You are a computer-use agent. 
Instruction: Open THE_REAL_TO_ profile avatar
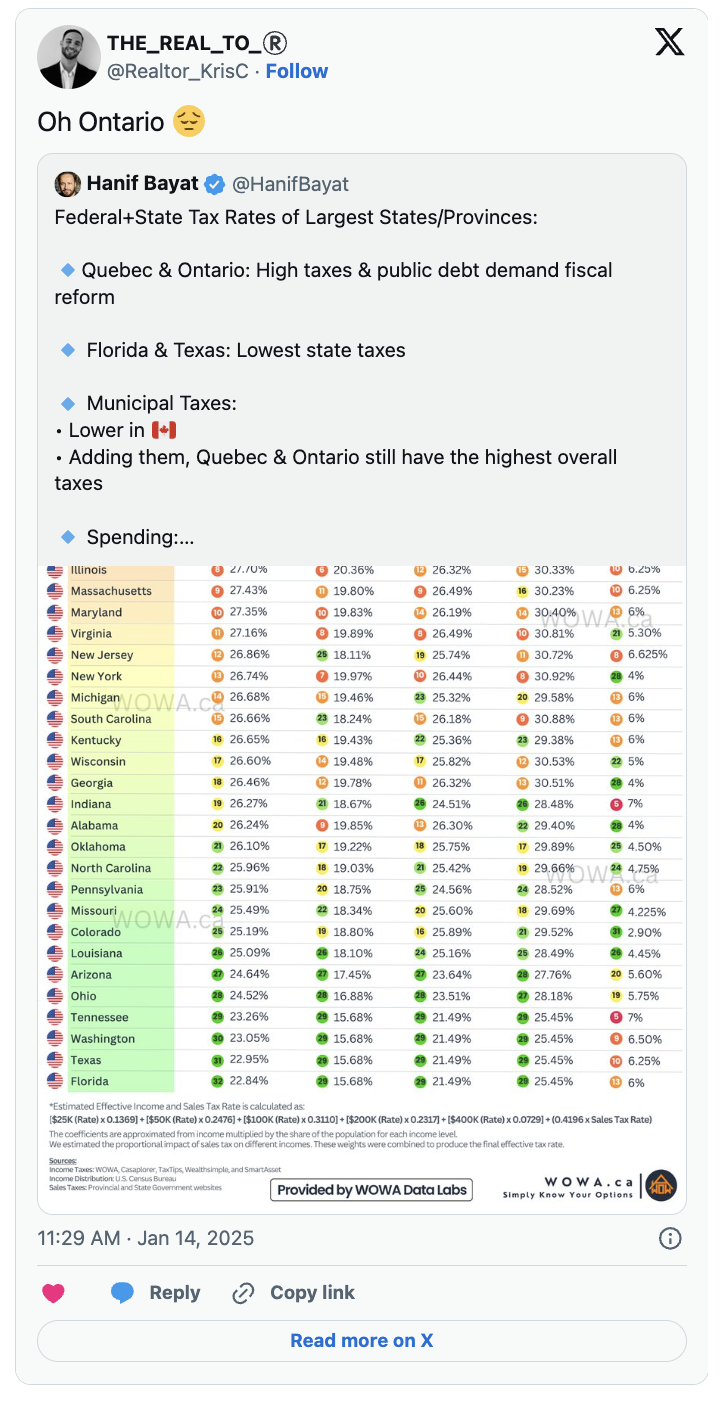69,57
